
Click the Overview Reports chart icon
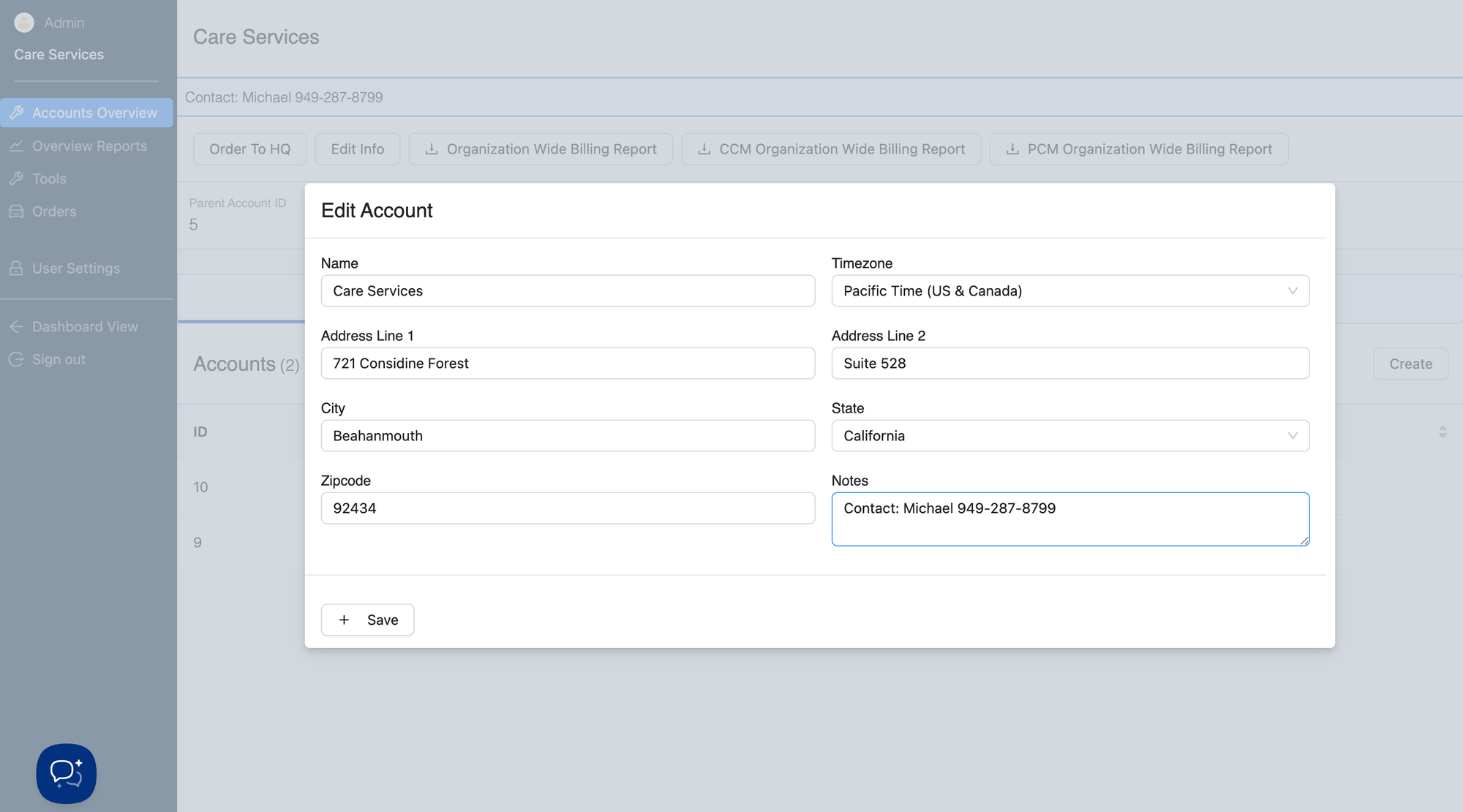pos(16,146)
